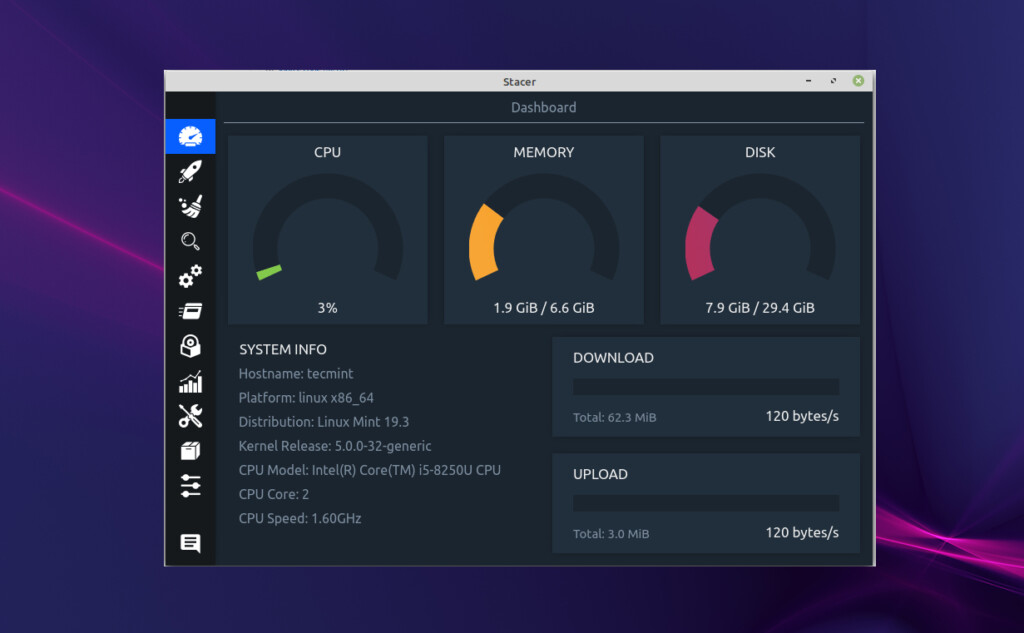This screenshot has width=1024, height=633.
Task: Click the Upload progress bar
Action: tap(705, 503)
